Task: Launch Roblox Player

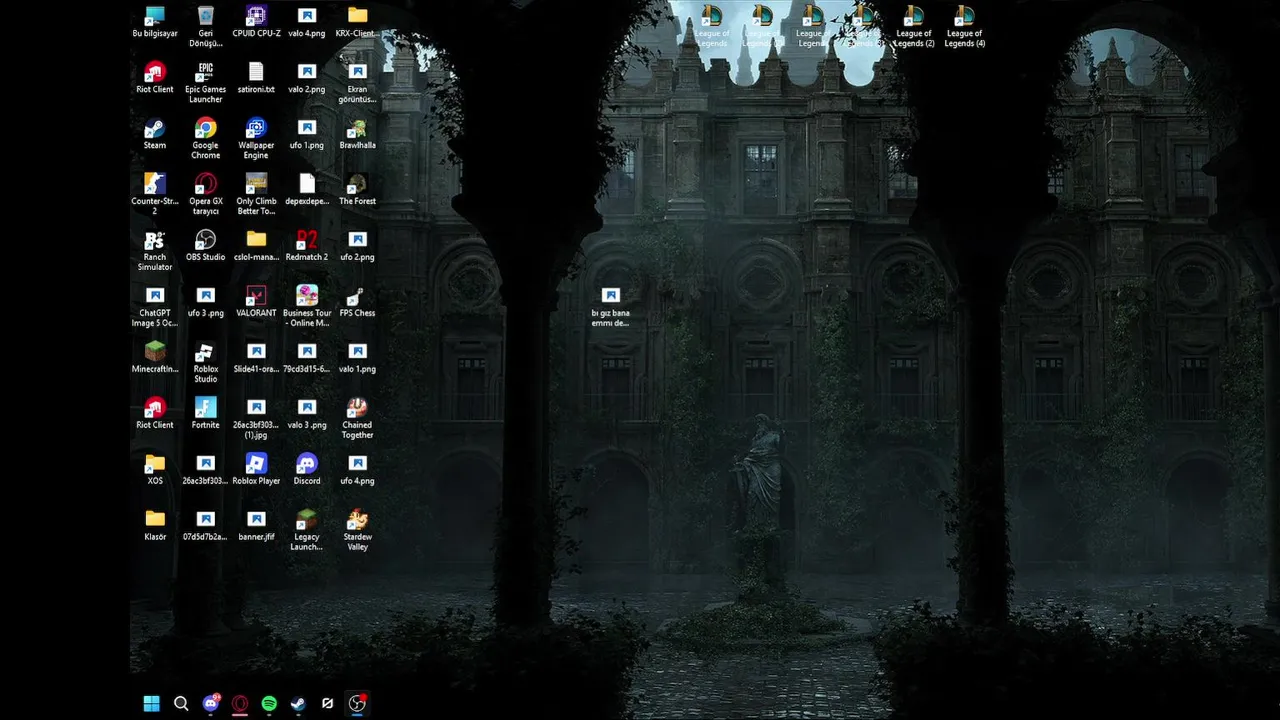Action: 256,470
